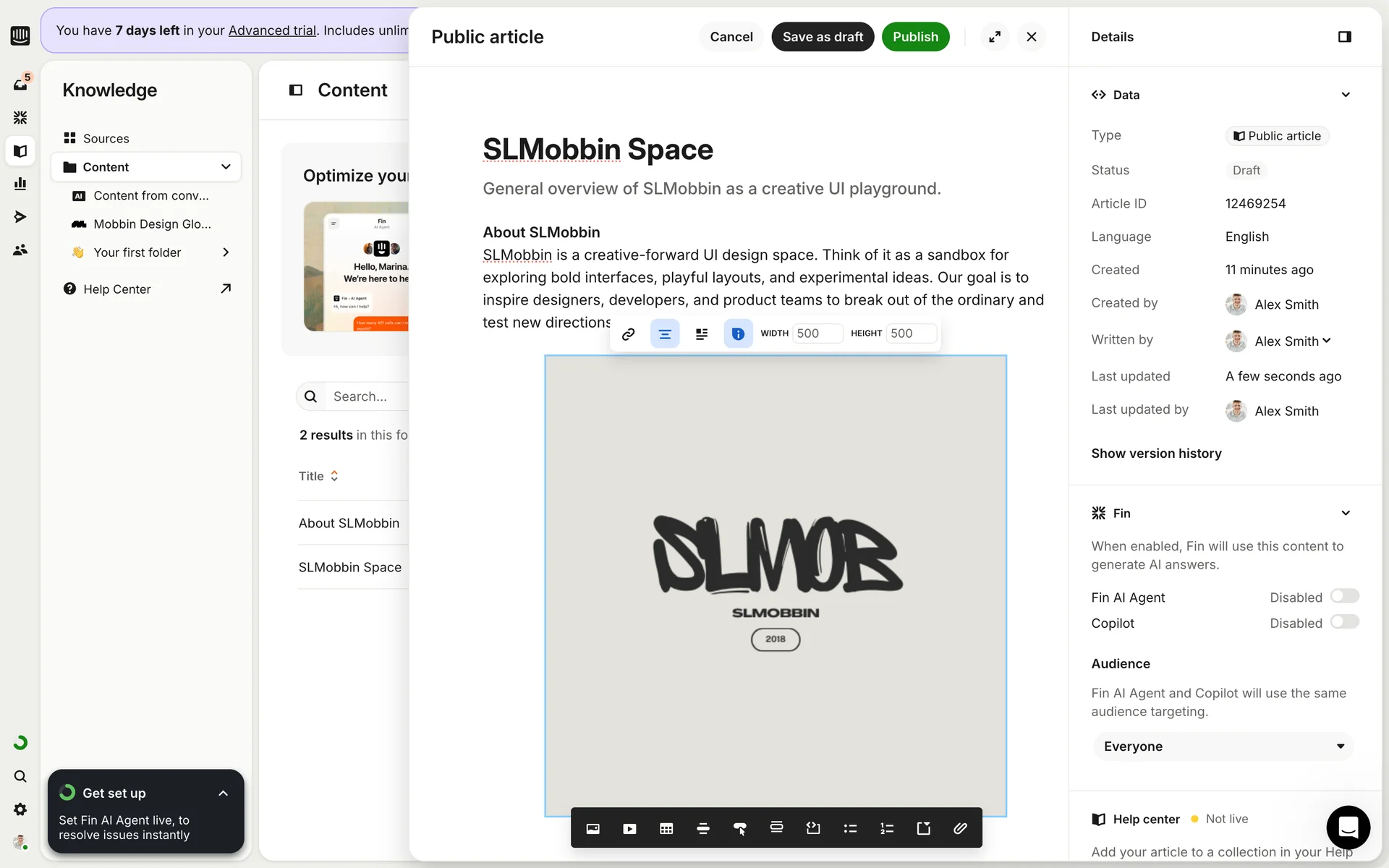Click Show version history
1389x868 pixels.
tap(1156, 454)
